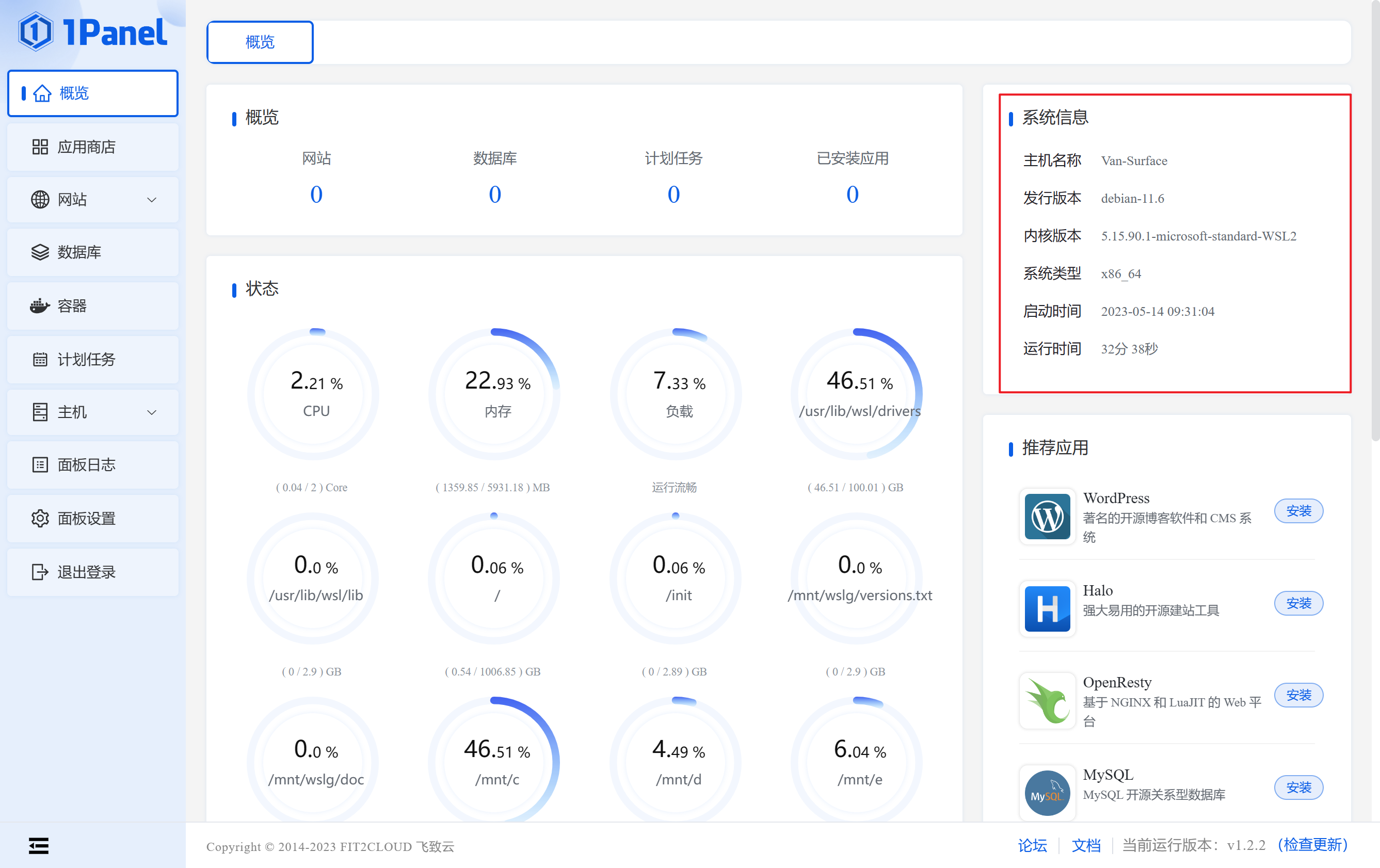This screenshot has height=868, width=1380.
Task: Select the 概览 tab at top
Action: (x=259, y=41)
